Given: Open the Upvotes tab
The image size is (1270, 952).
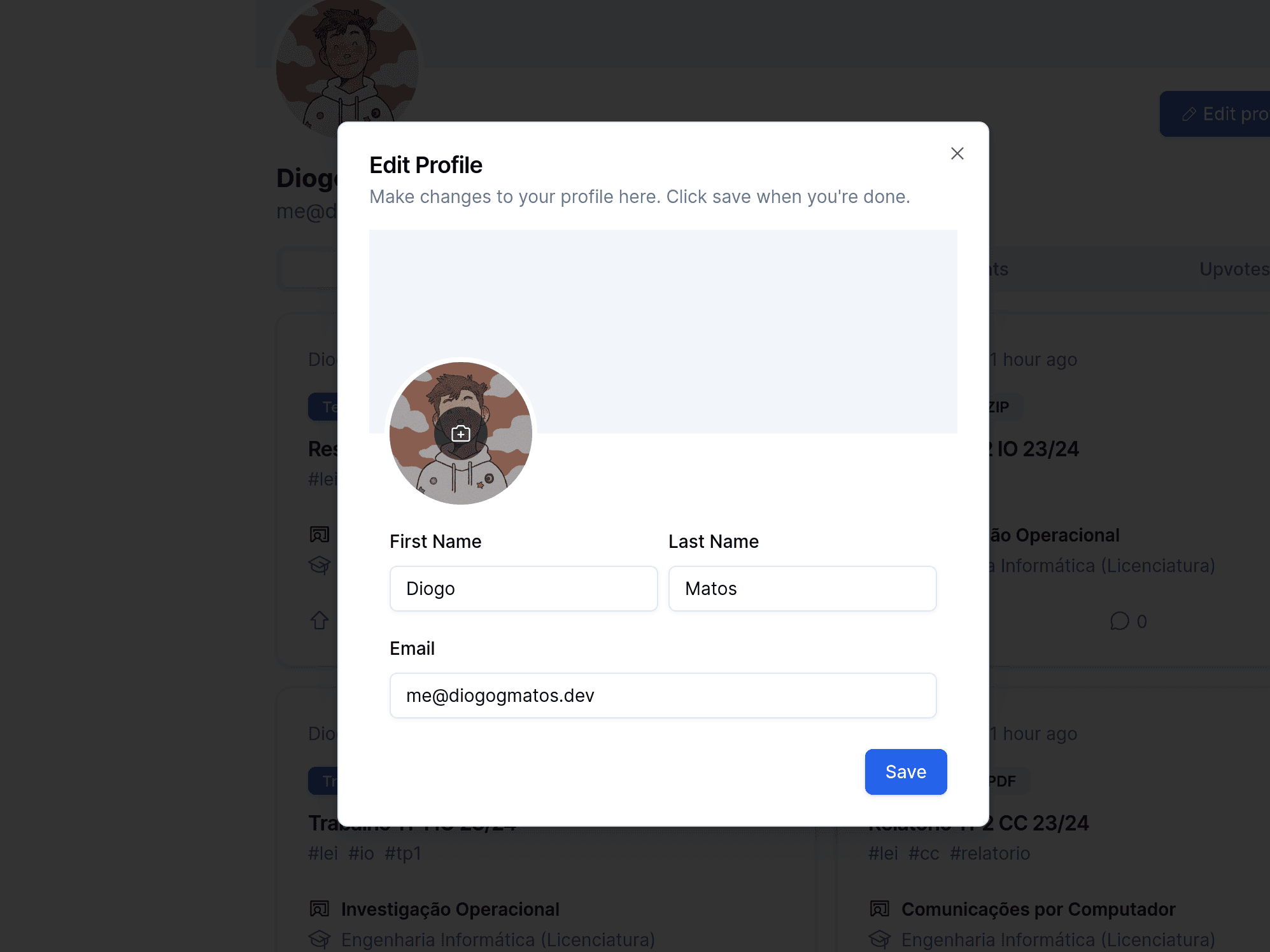Looking at the screenshot, I should coord(1234,269).
